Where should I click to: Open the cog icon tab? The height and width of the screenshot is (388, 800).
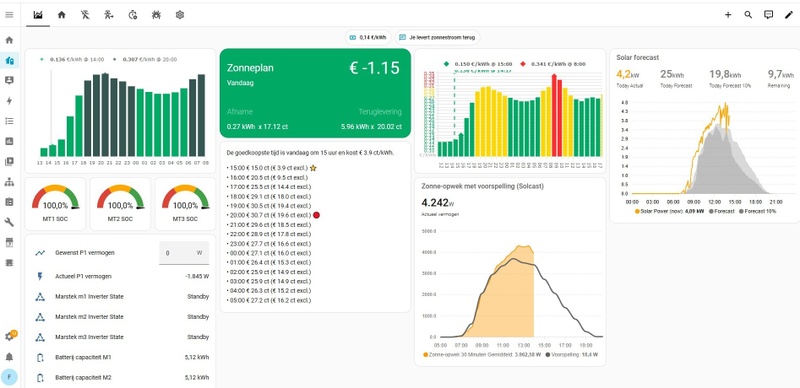click(x=180, y=15)
